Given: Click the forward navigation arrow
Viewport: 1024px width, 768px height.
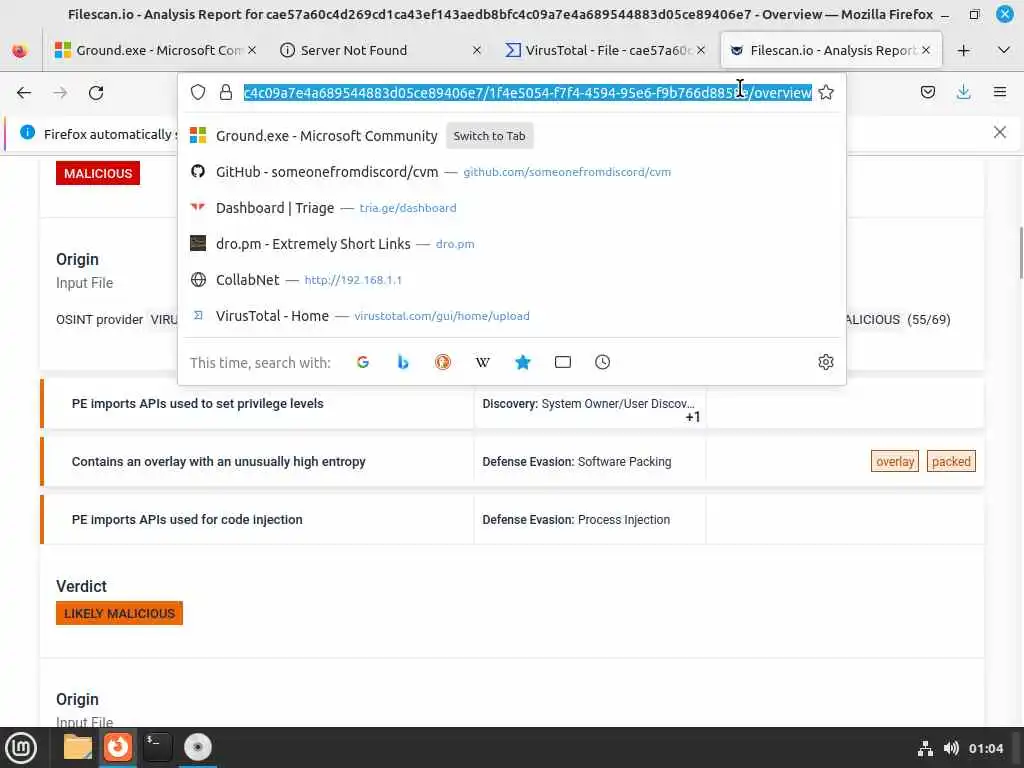Looking at the screenshot, I should click(x=60, y=93).
